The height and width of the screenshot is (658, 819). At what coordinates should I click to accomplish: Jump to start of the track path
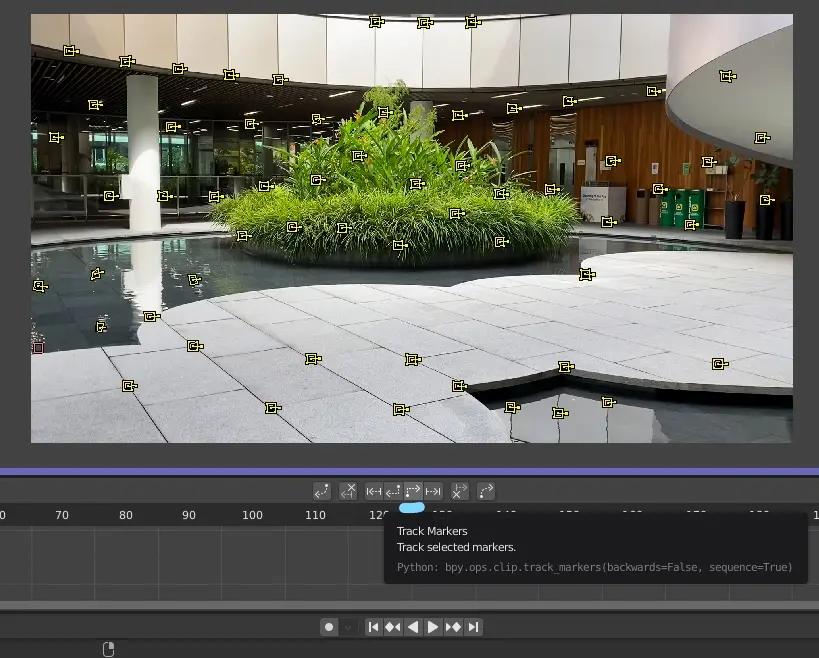click(376, 491)
